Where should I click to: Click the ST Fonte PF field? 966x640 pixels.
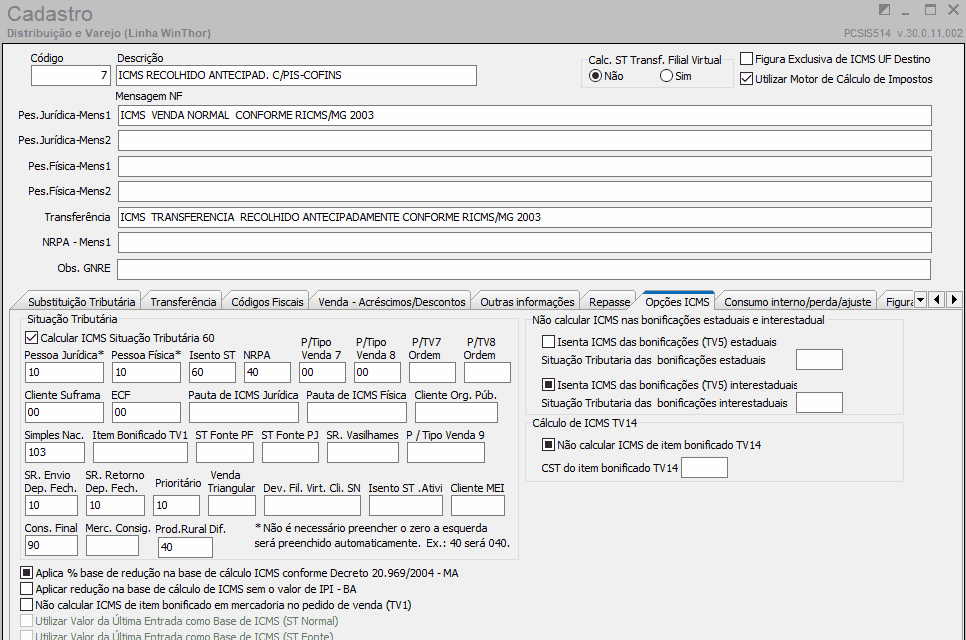(x=225, y=453)
